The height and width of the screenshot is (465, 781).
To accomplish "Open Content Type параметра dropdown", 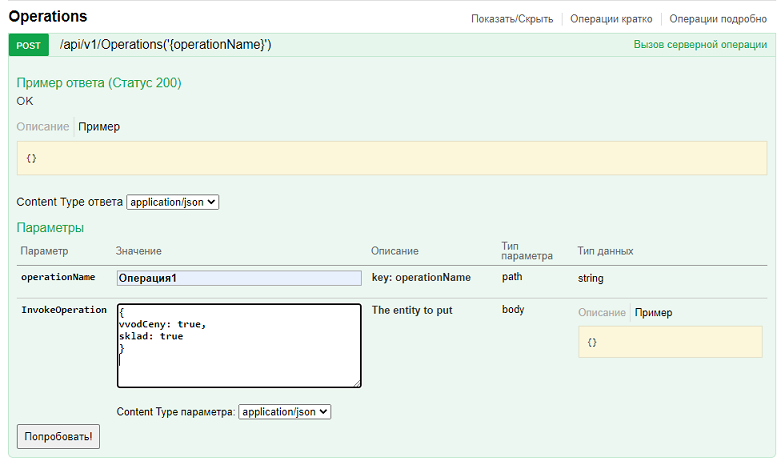I will point(284,412).
